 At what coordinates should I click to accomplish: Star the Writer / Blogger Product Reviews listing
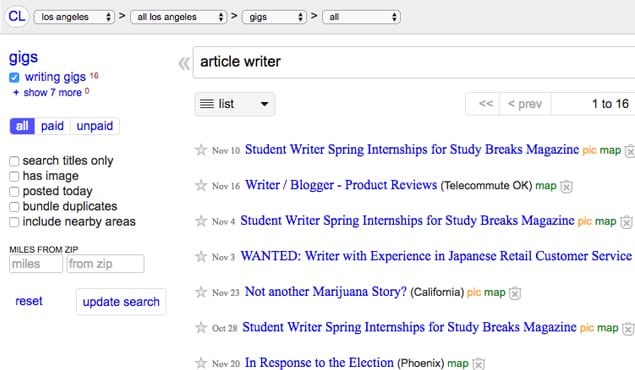click(x=201, y=186)
